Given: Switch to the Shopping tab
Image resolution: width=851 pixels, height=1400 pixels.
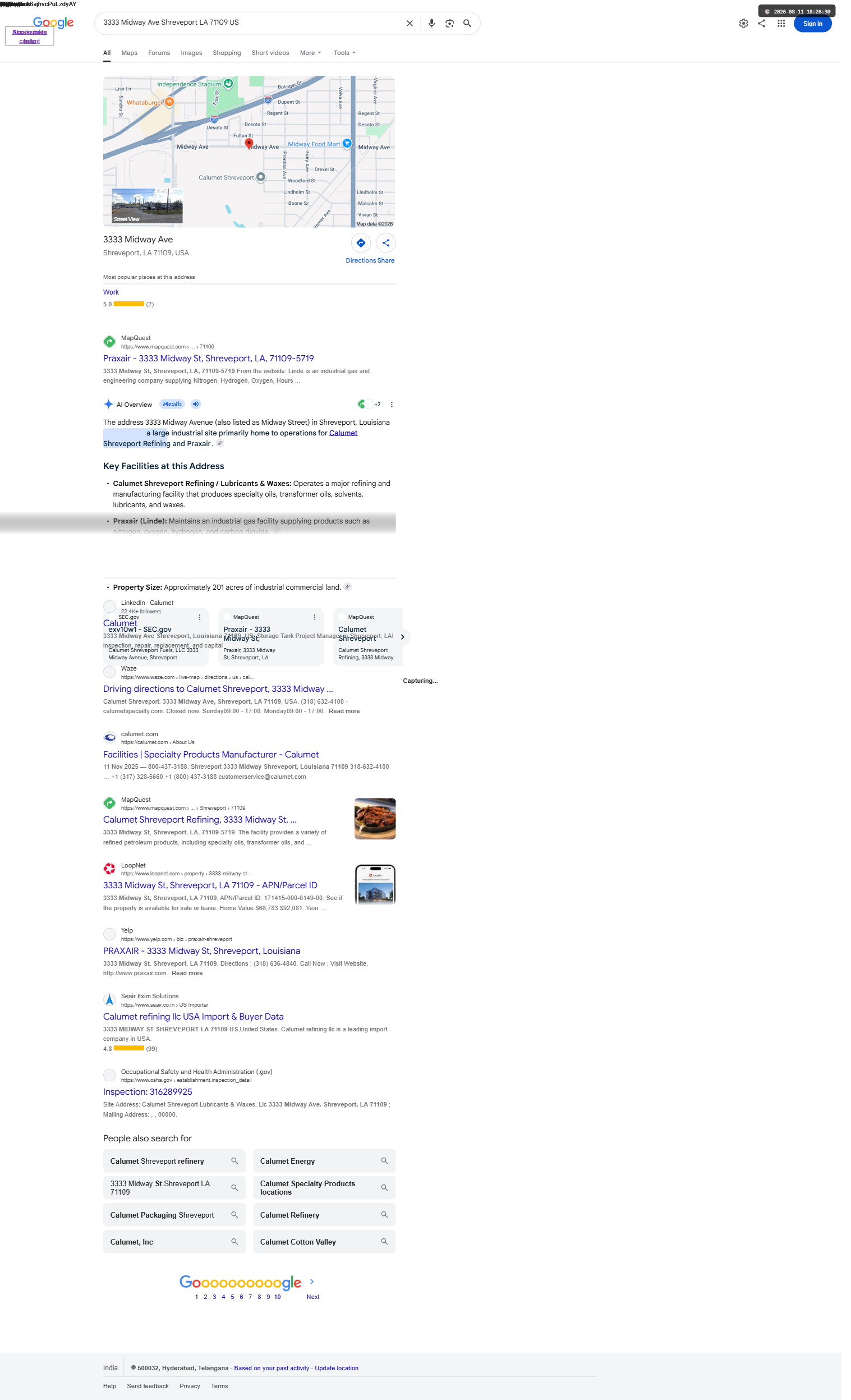Looking at the screenshot, I should pyautogui.click(x=227, y=53).
